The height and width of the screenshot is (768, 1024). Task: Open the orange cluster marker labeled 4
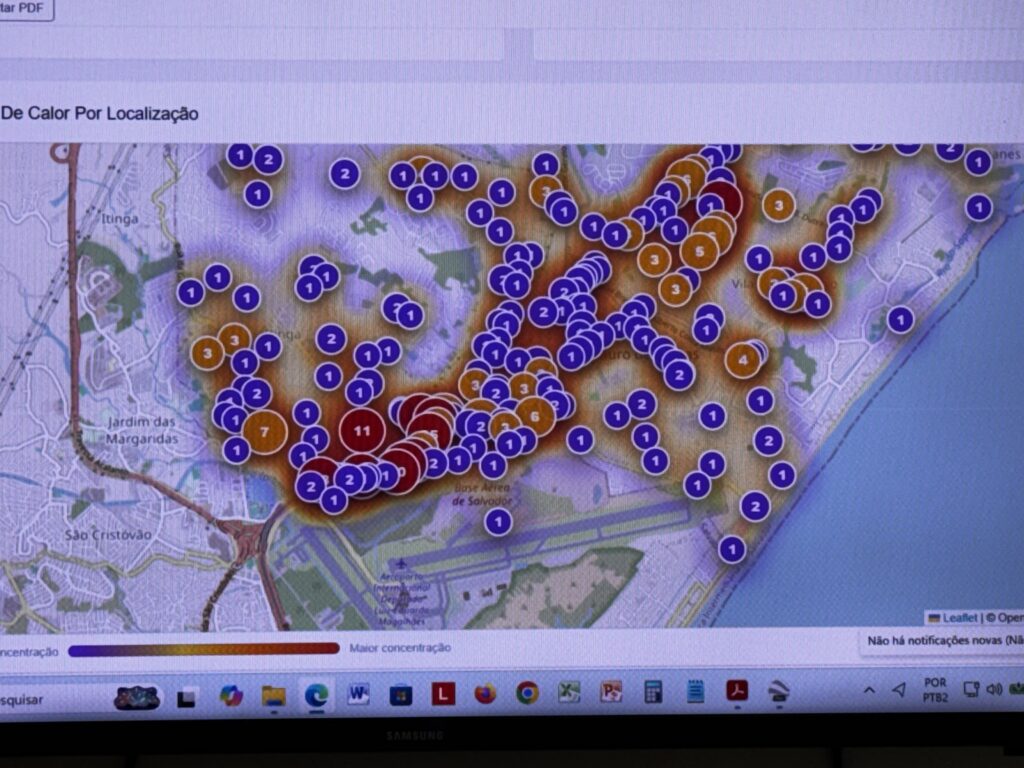click(743, 360)
